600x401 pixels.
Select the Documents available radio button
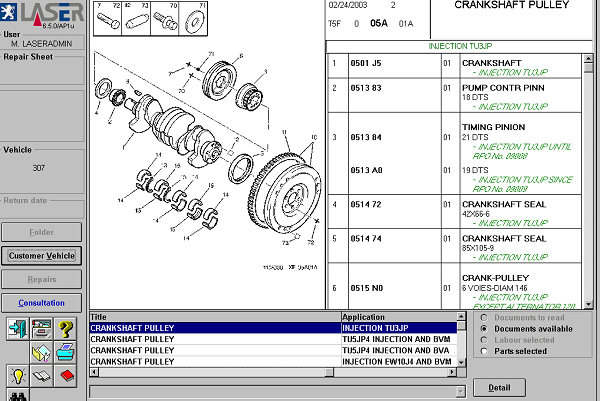(x=484, y=329)
